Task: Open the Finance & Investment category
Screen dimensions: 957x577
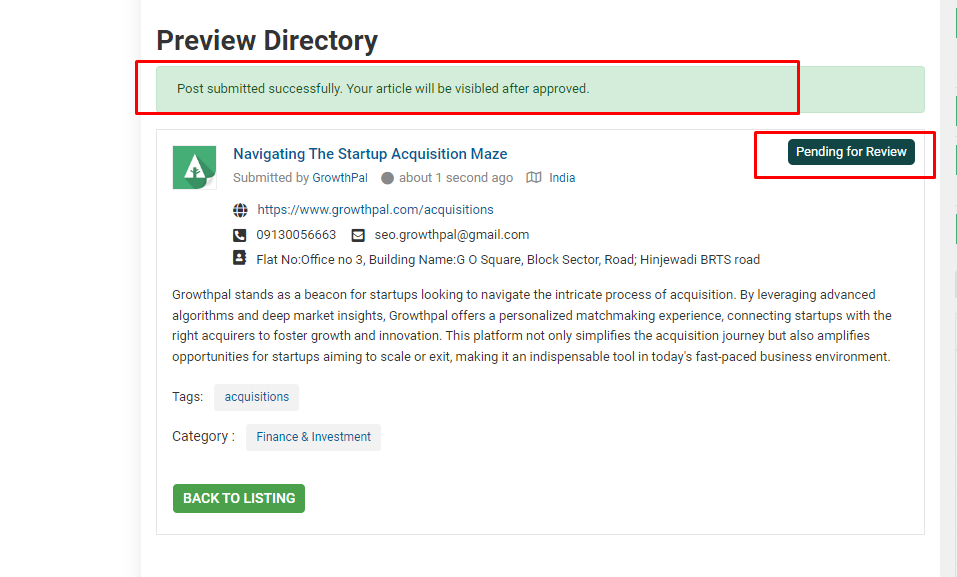Action: click(313, 437)
